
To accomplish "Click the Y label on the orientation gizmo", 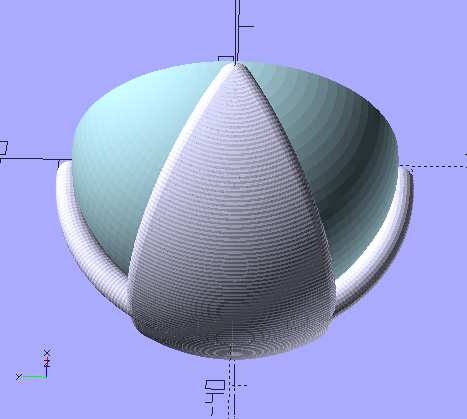I will (x=19, y=377).
